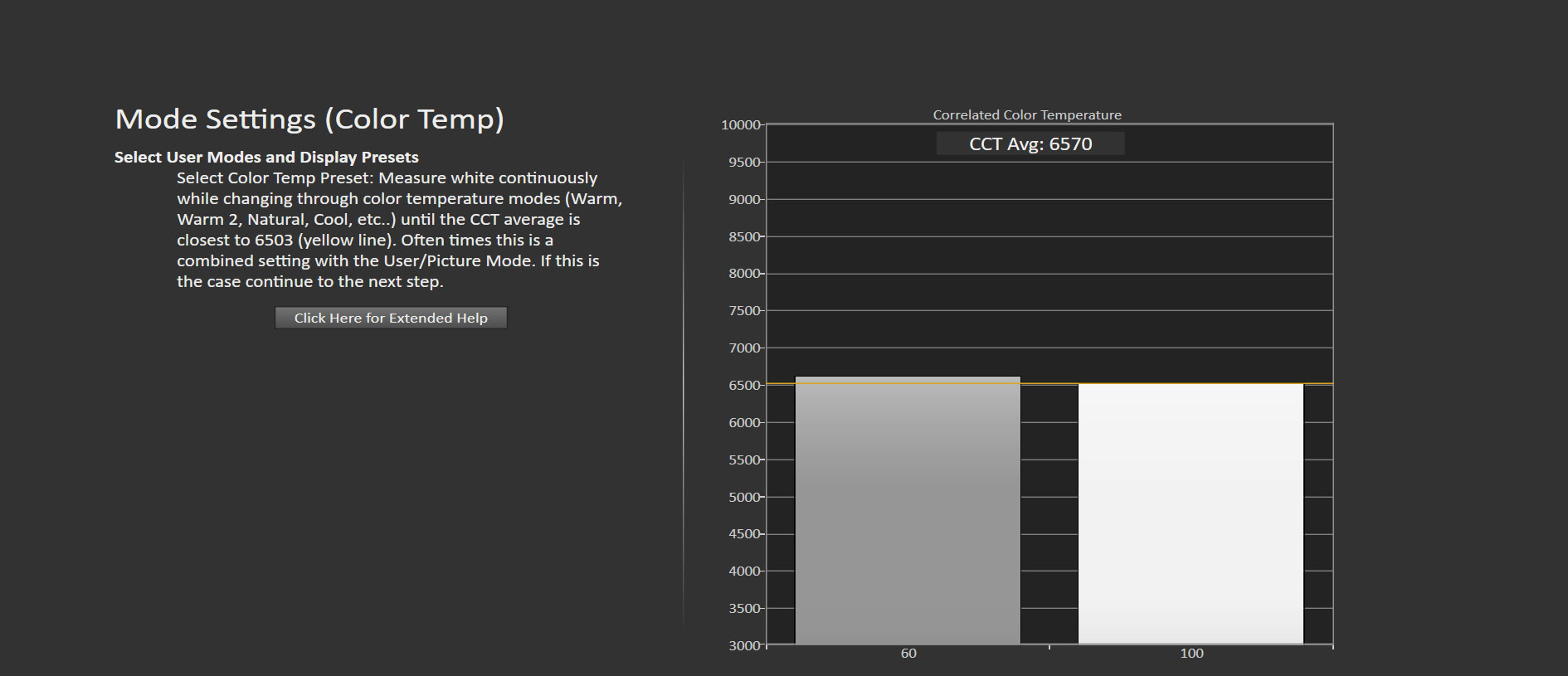Click the 'Mode Settings (Color Temp)' heading
Screen dimensions: 1568x676
pyautogui.click(x=309, y=119)
